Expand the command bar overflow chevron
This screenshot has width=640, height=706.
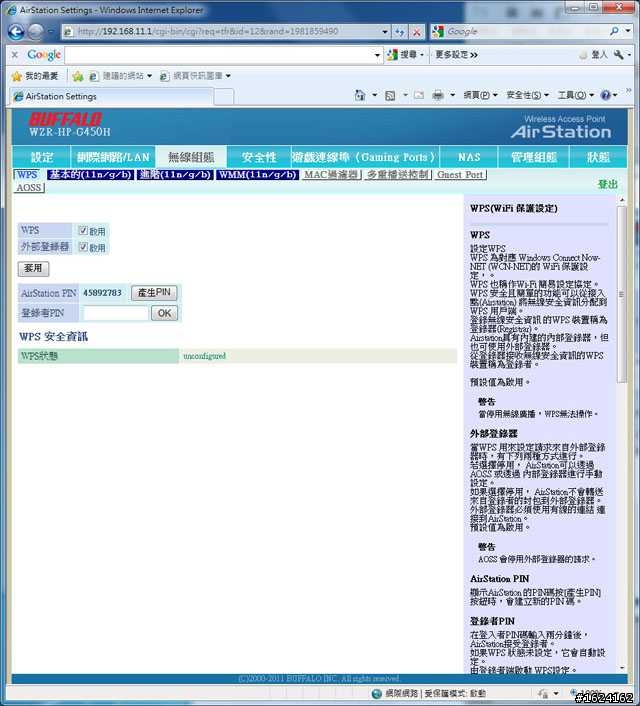(x=628, y=91)
